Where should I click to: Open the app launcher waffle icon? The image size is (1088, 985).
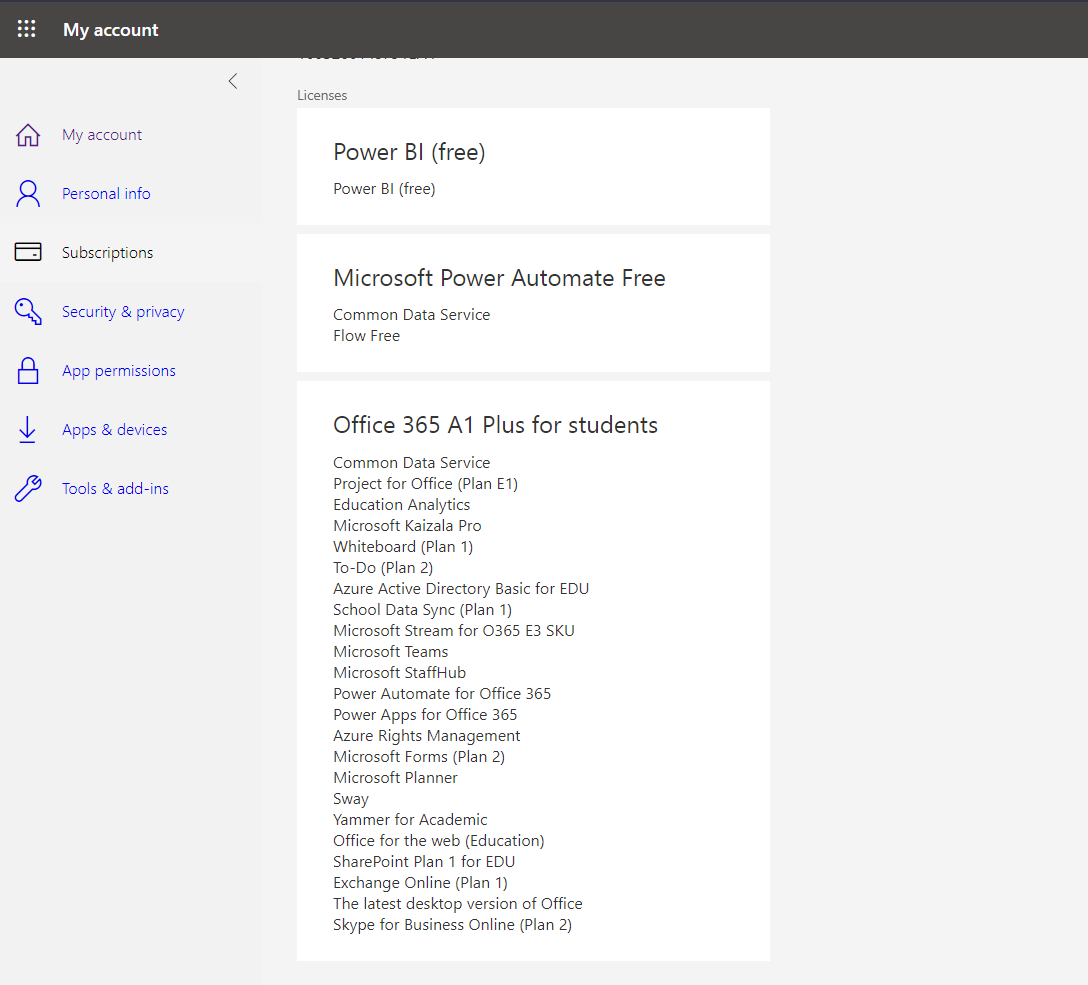pos(27,29)
